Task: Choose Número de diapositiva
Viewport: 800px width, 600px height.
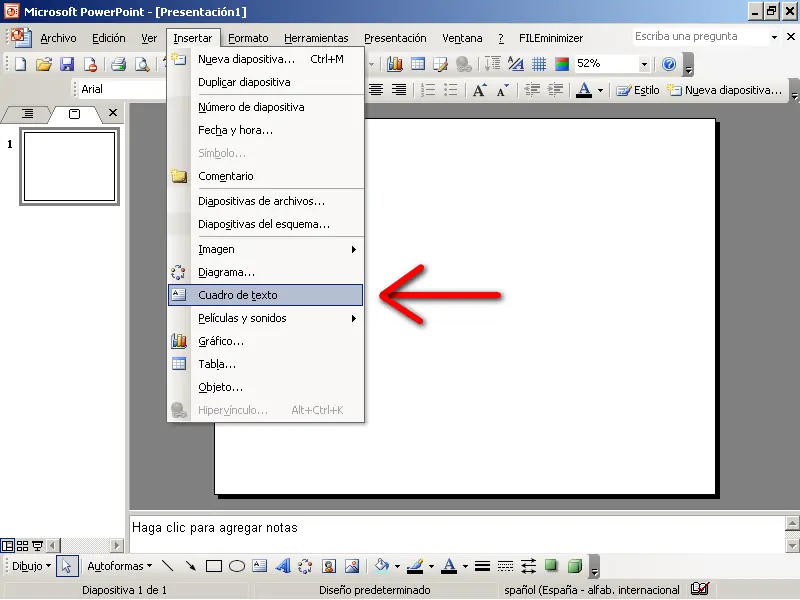Action: click(265, 107)
